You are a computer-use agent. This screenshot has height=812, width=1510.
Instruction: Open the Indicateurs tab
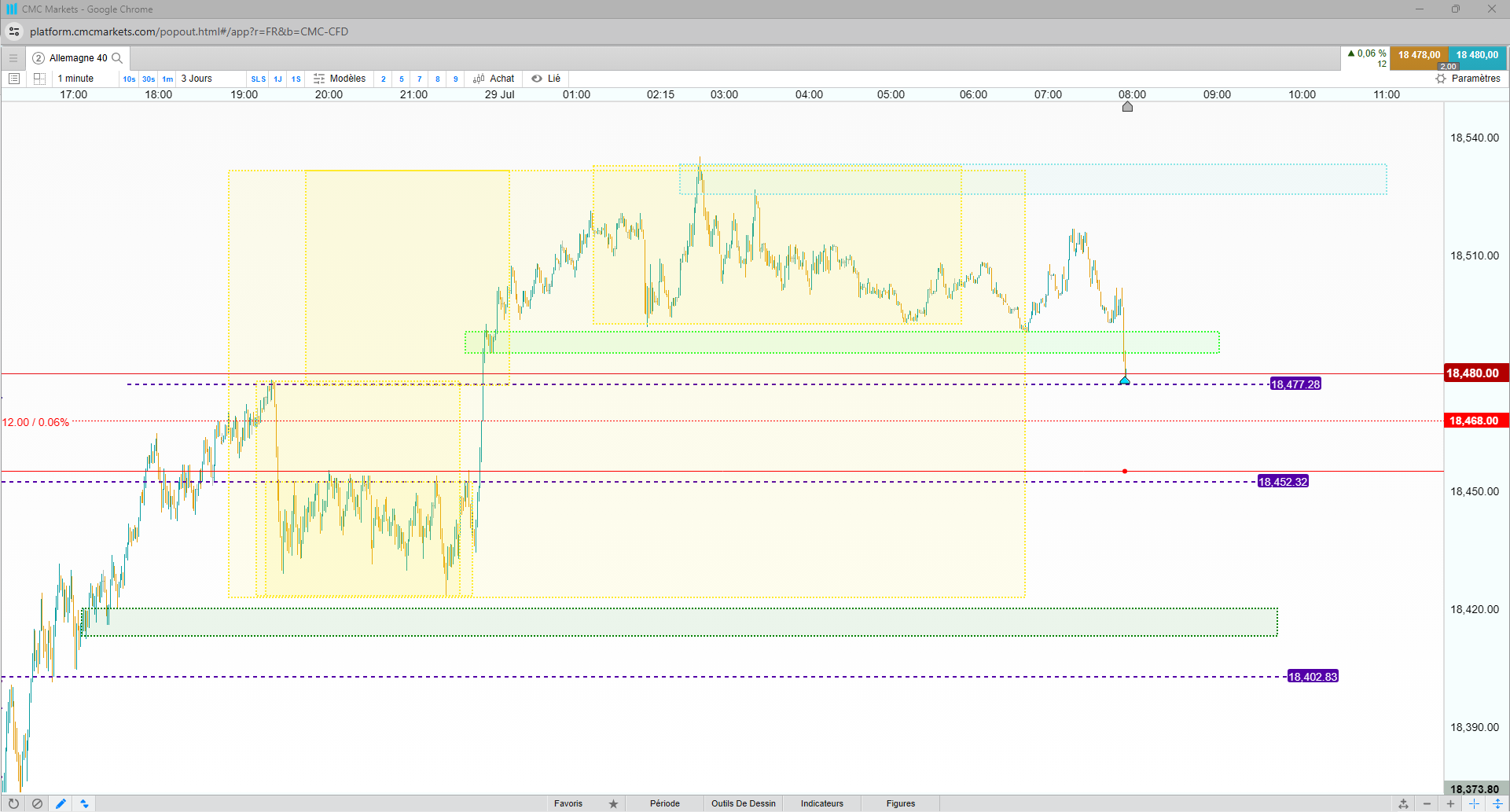822,803
